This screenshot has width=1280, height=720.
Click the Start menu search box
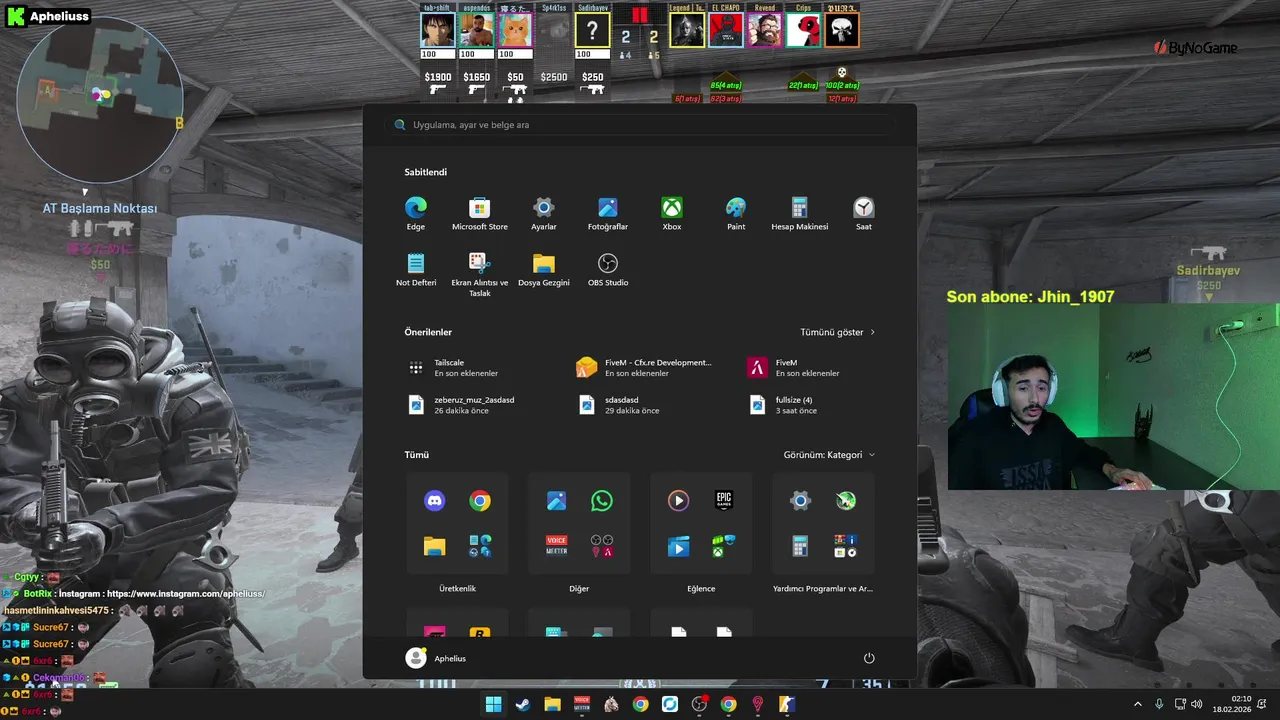pyautogui.click(x=640, y=125)
